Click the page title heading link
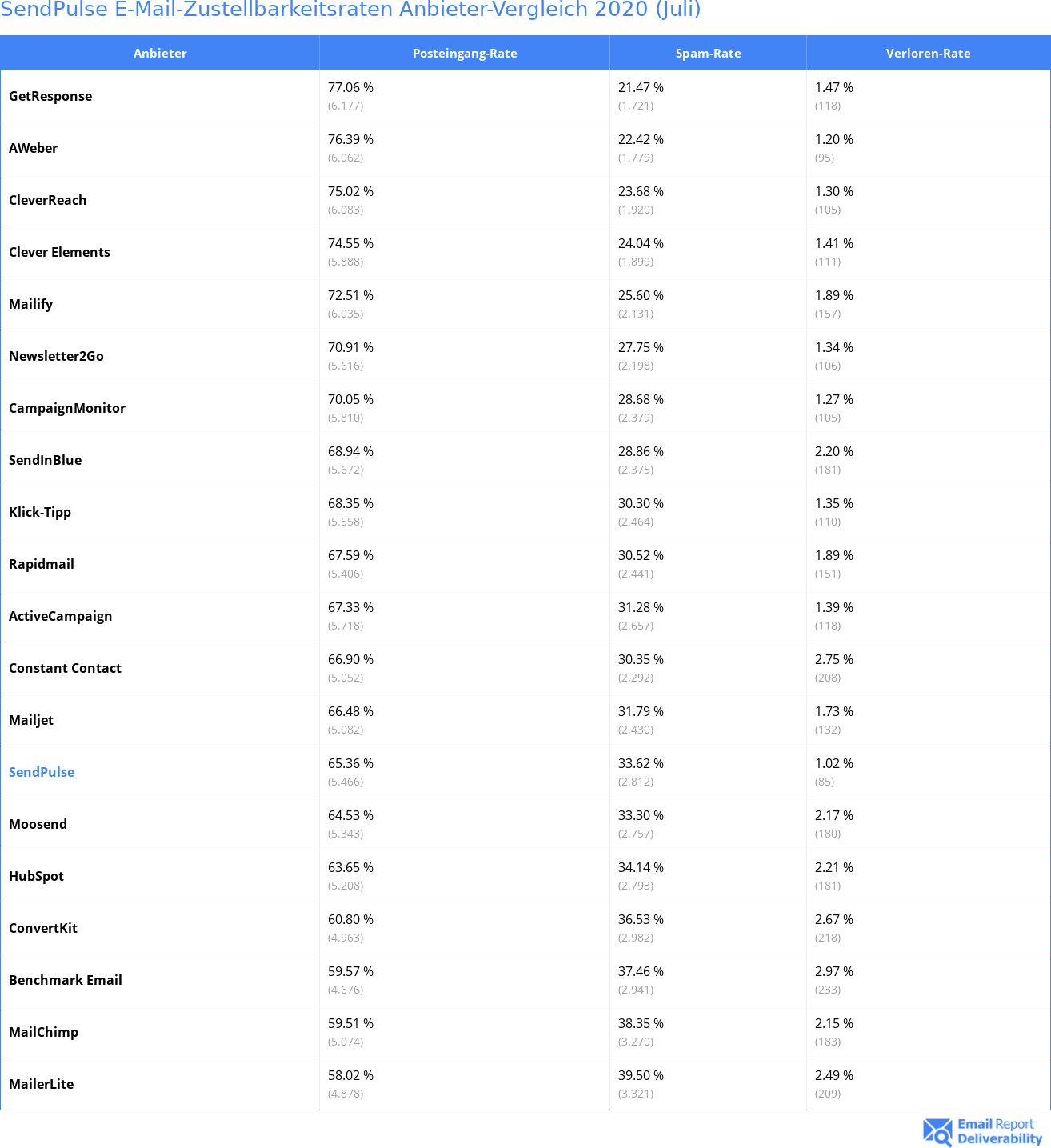The height and width of the screenshot is (1148, 1051). coord(350,10)
